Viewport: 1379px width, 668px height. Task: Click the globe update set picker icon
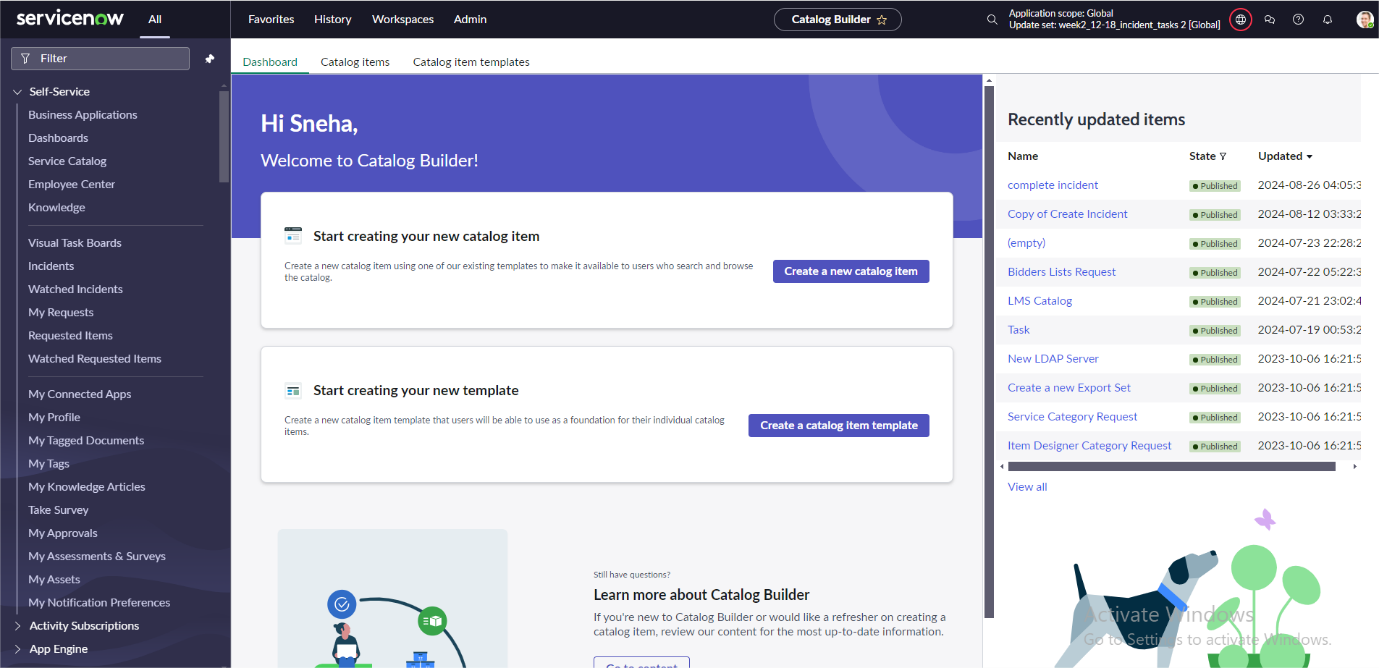coord(1240,19)
